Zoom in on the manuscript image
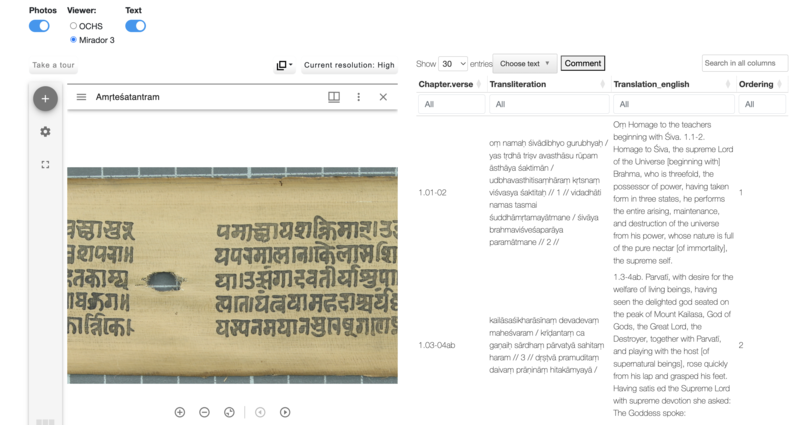Image resolution: width=800 pixels, height=425 pixels. pos(180,412)
